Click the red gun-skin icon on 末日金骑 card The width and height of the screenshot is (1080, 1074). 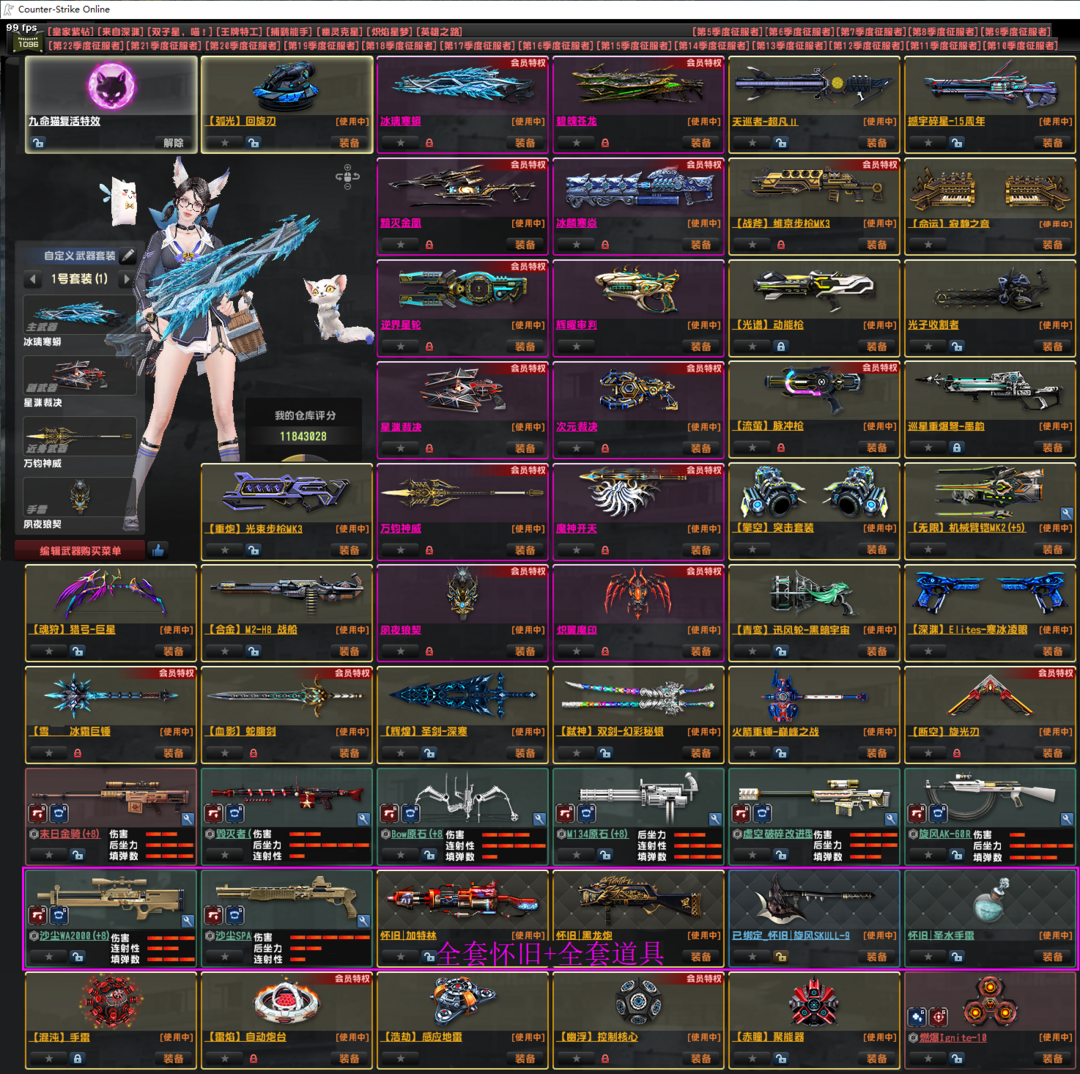[38, 814]
